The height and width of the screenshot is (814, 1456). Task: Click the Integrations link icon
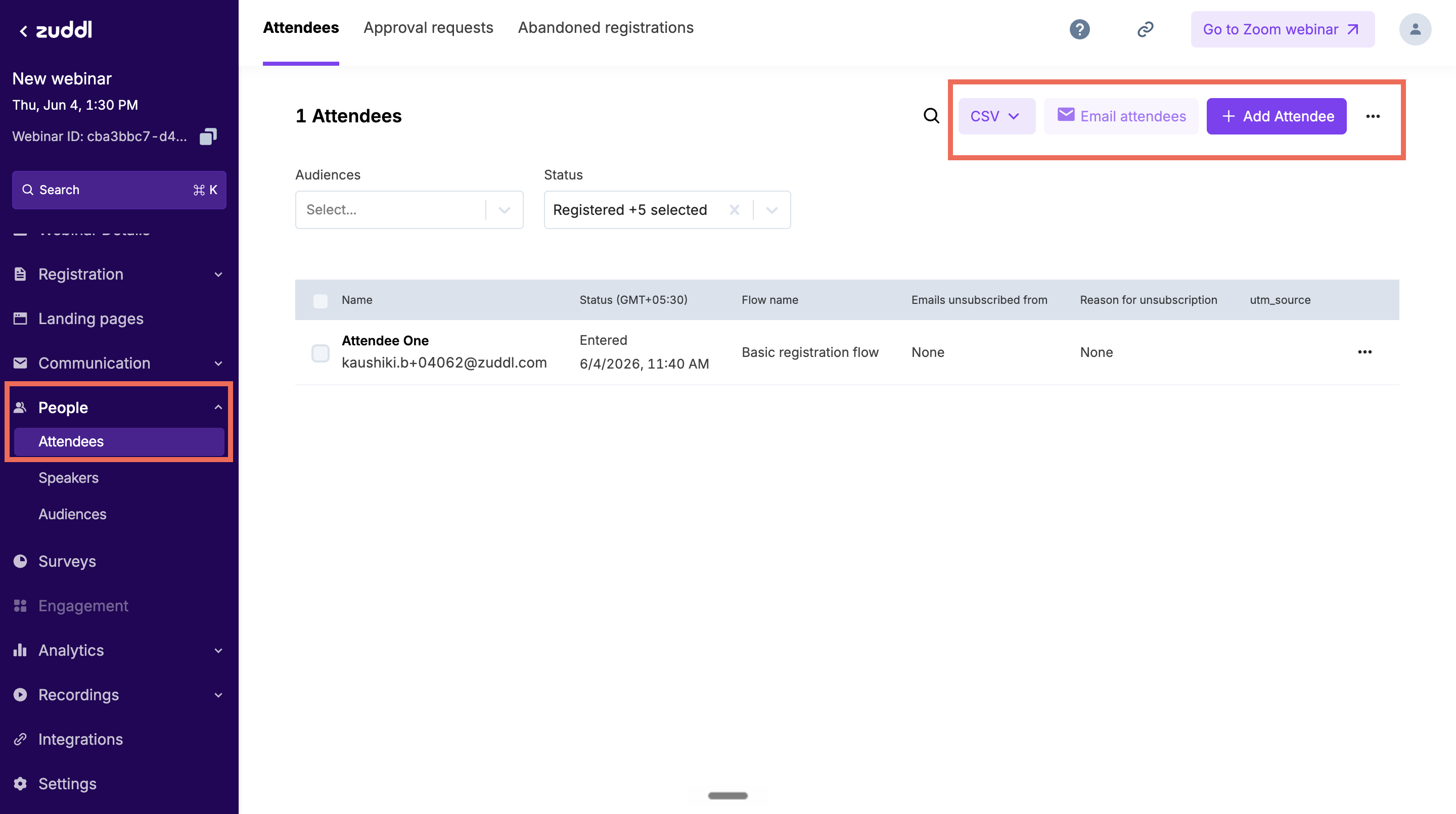[x=20, y=739]
